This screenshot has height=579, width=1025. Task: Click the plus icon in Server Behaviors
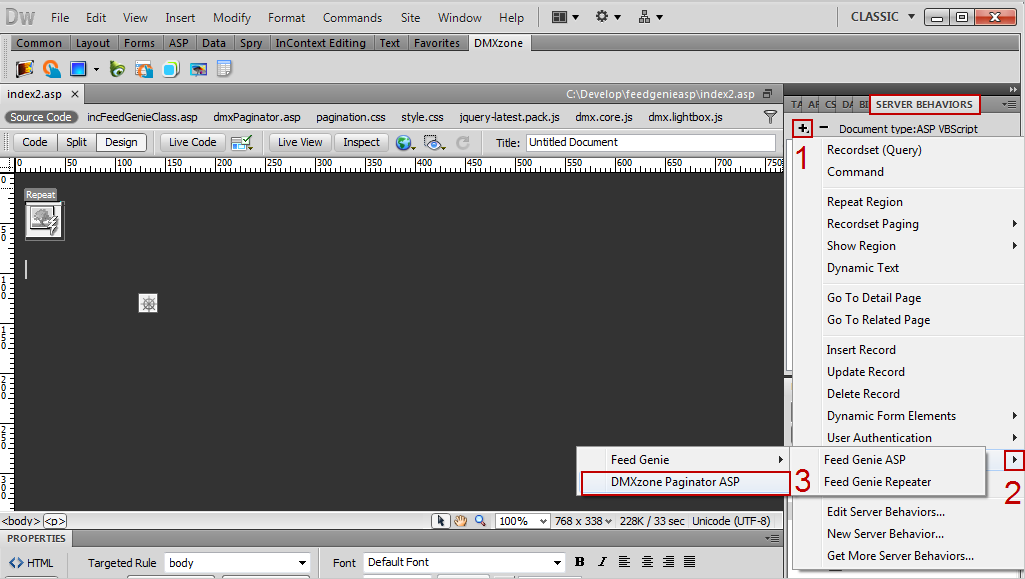coord(803,129)
